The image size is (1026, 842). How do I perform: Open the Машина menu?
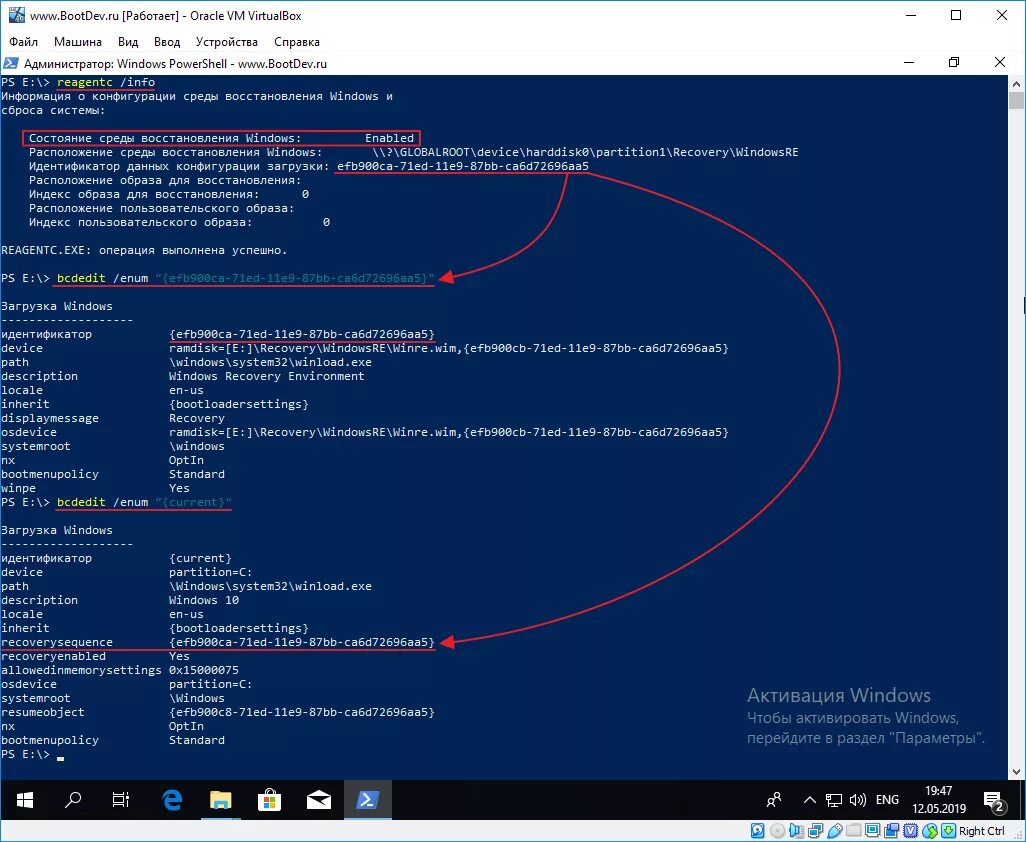coord(78,42)
